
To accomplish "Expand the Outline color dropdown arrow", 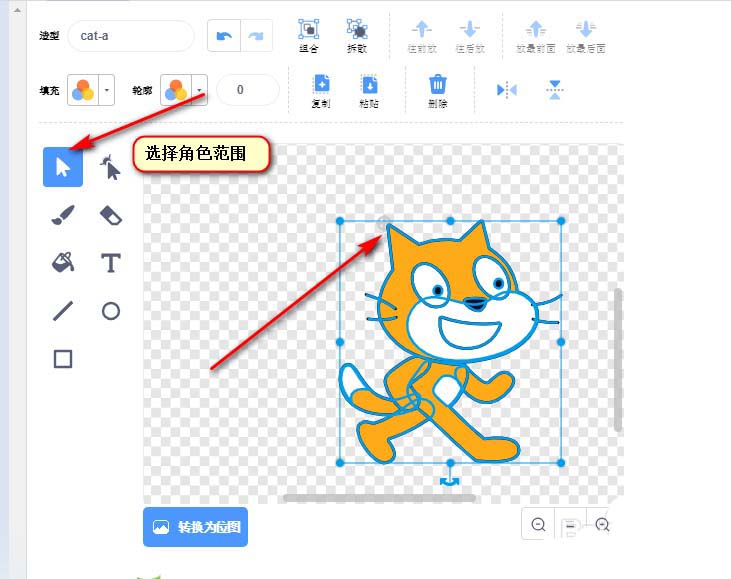I will coord(200,90).
